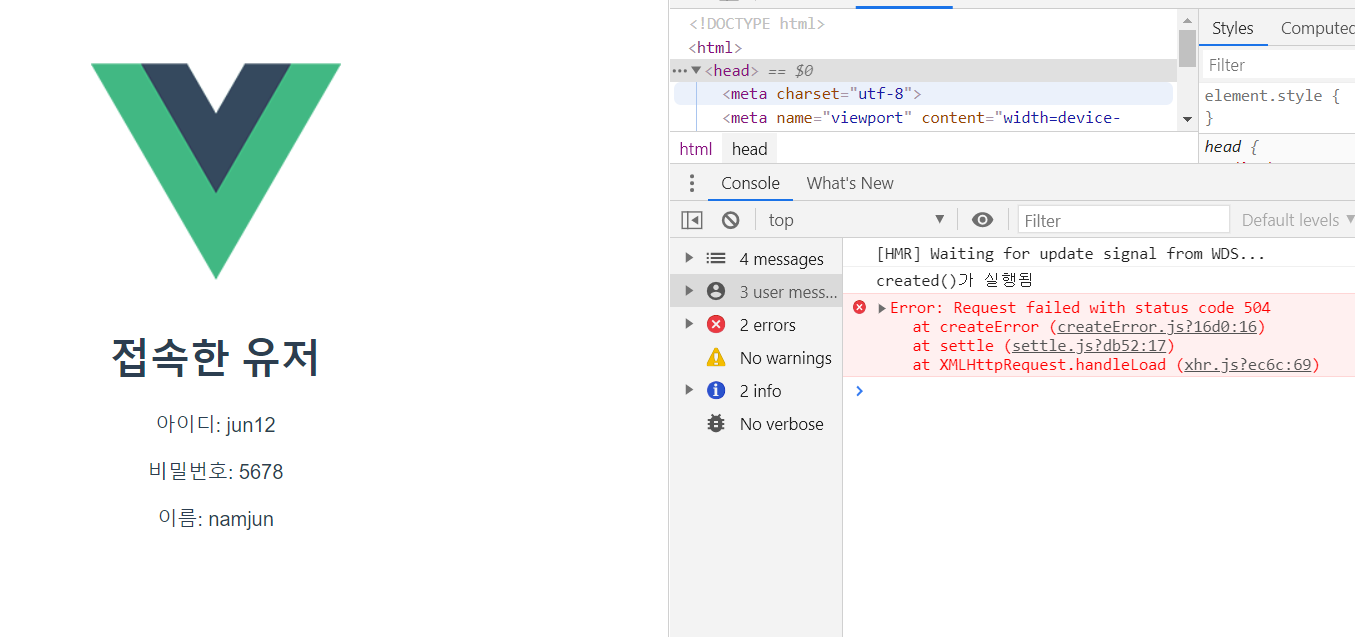The width and height of the screenshot is (1355, 637).
Task: Click the yellow warning triangle icon
Action: pos(716,357)
